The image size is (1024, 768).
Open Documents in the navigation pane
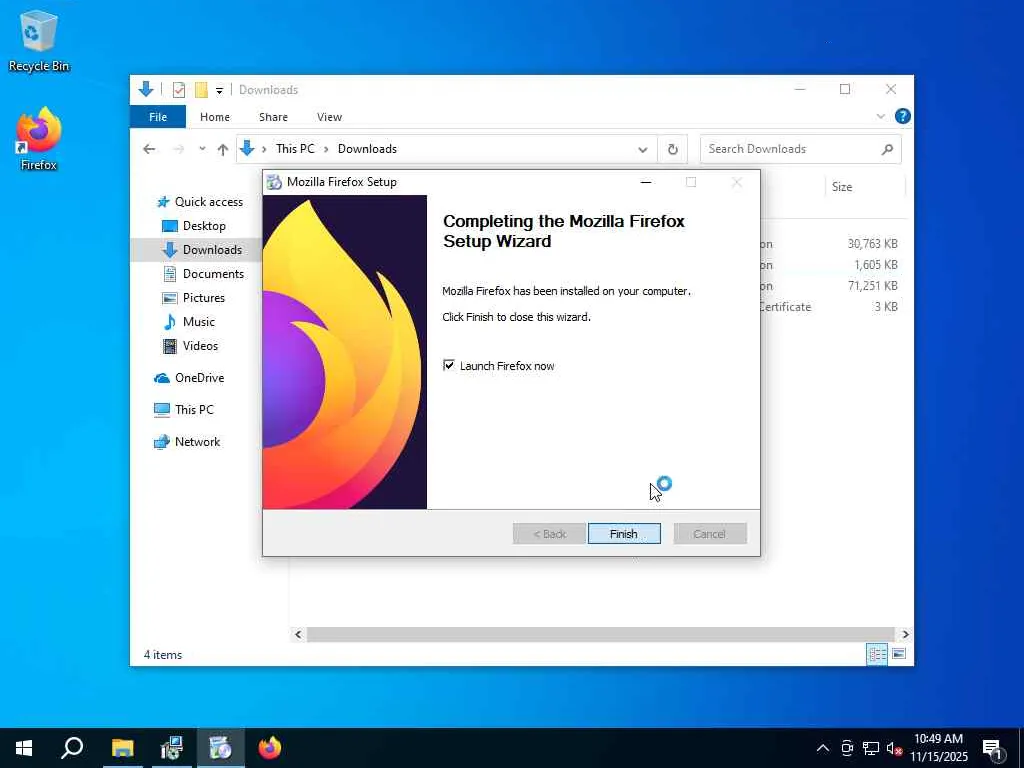point(203,274)
